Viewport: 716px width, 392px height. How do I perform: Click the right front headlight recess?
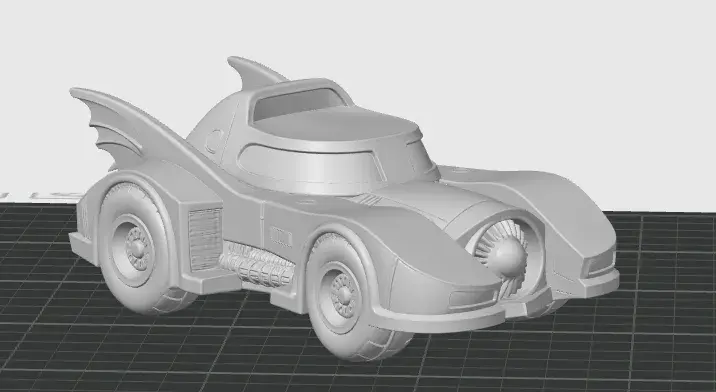[598, 261]
